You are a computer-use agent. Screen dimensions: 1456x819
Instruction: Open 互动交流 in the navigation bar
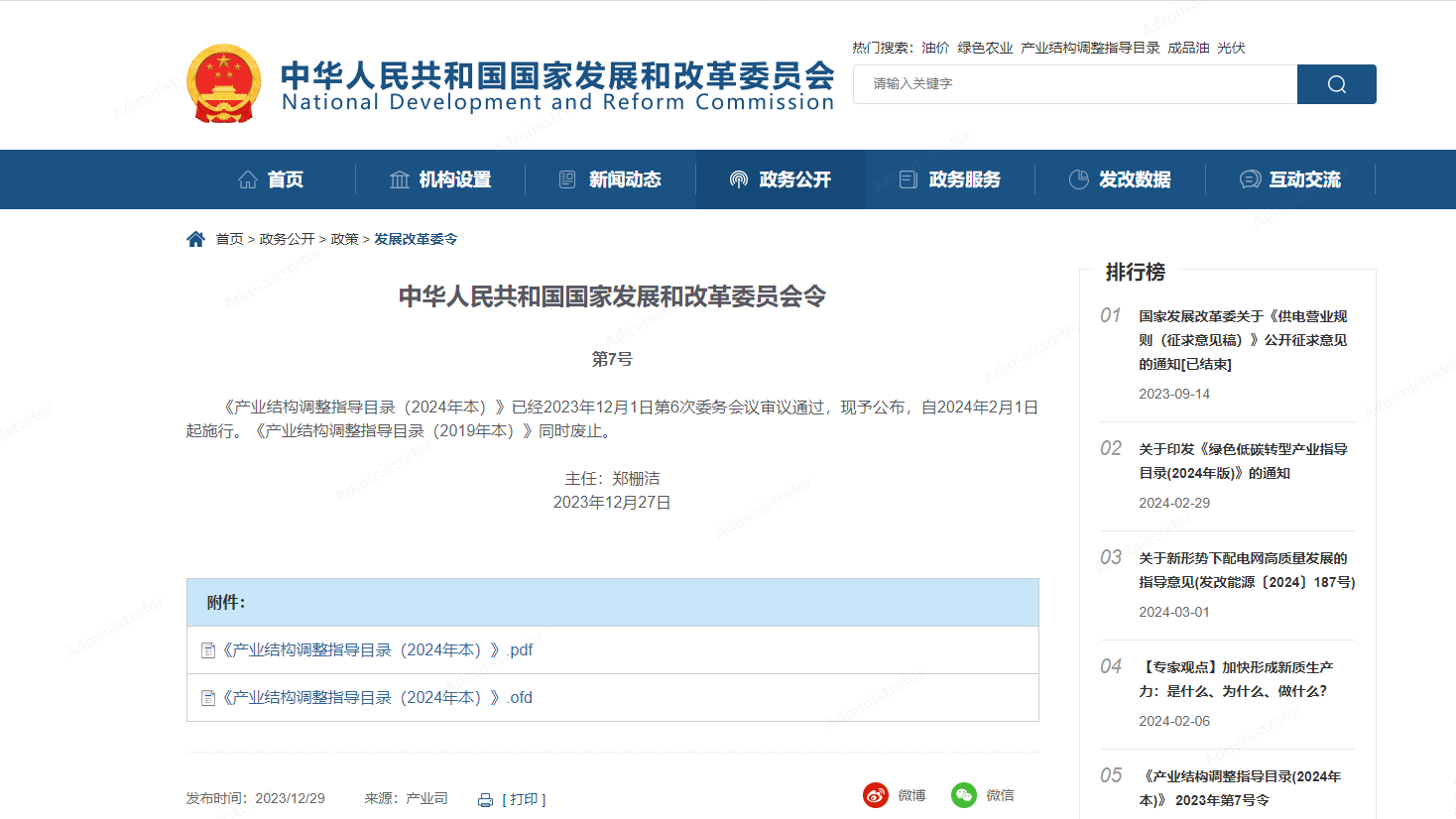pos(1290,179)
